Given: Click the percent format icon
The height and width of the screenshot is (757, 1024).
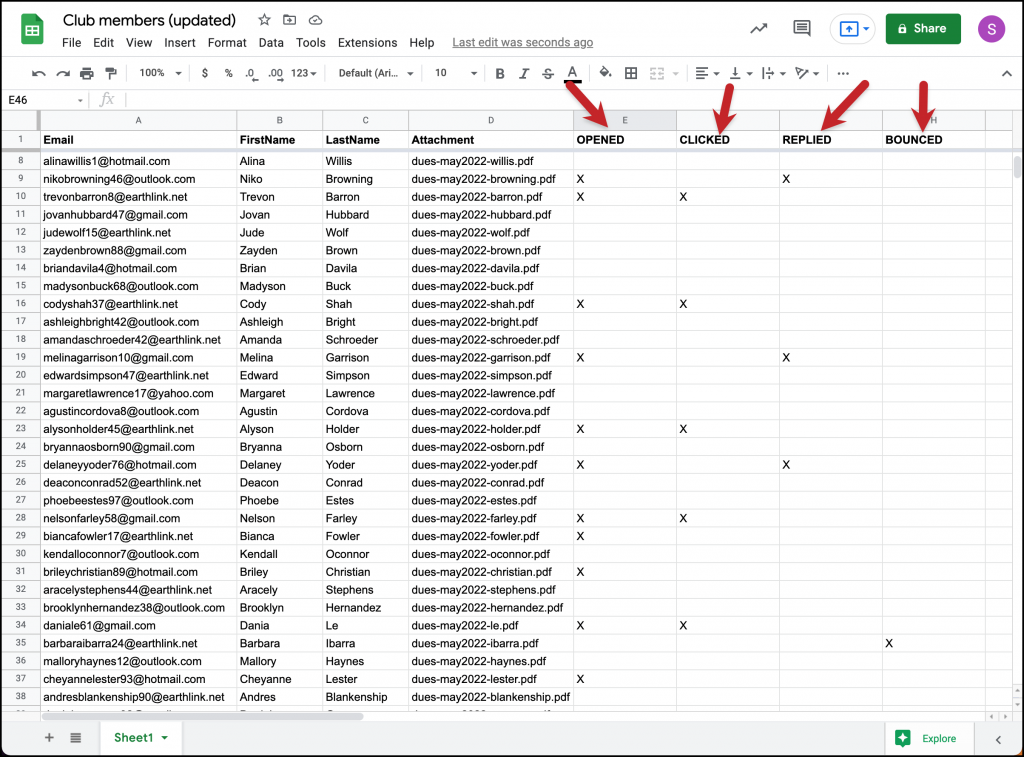Looking at the screenshot, I should tap(229, 73).
